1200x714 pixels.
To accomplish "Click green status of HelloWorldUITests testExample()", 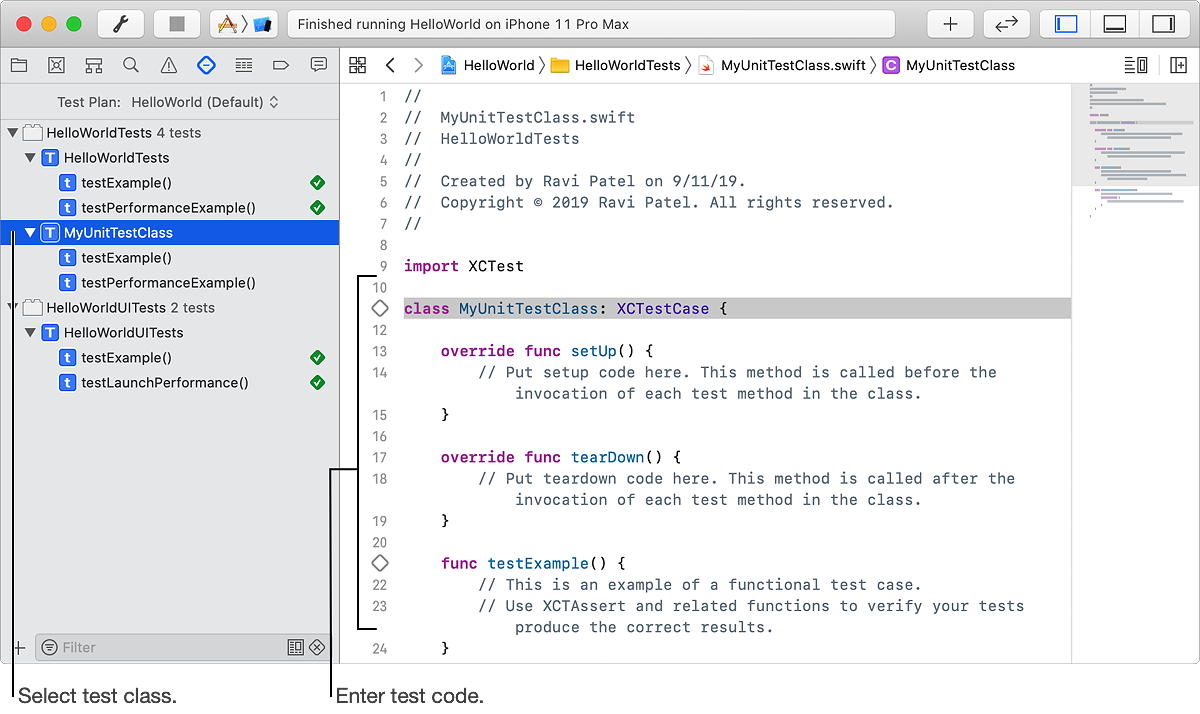I will (x=317, y=357).
